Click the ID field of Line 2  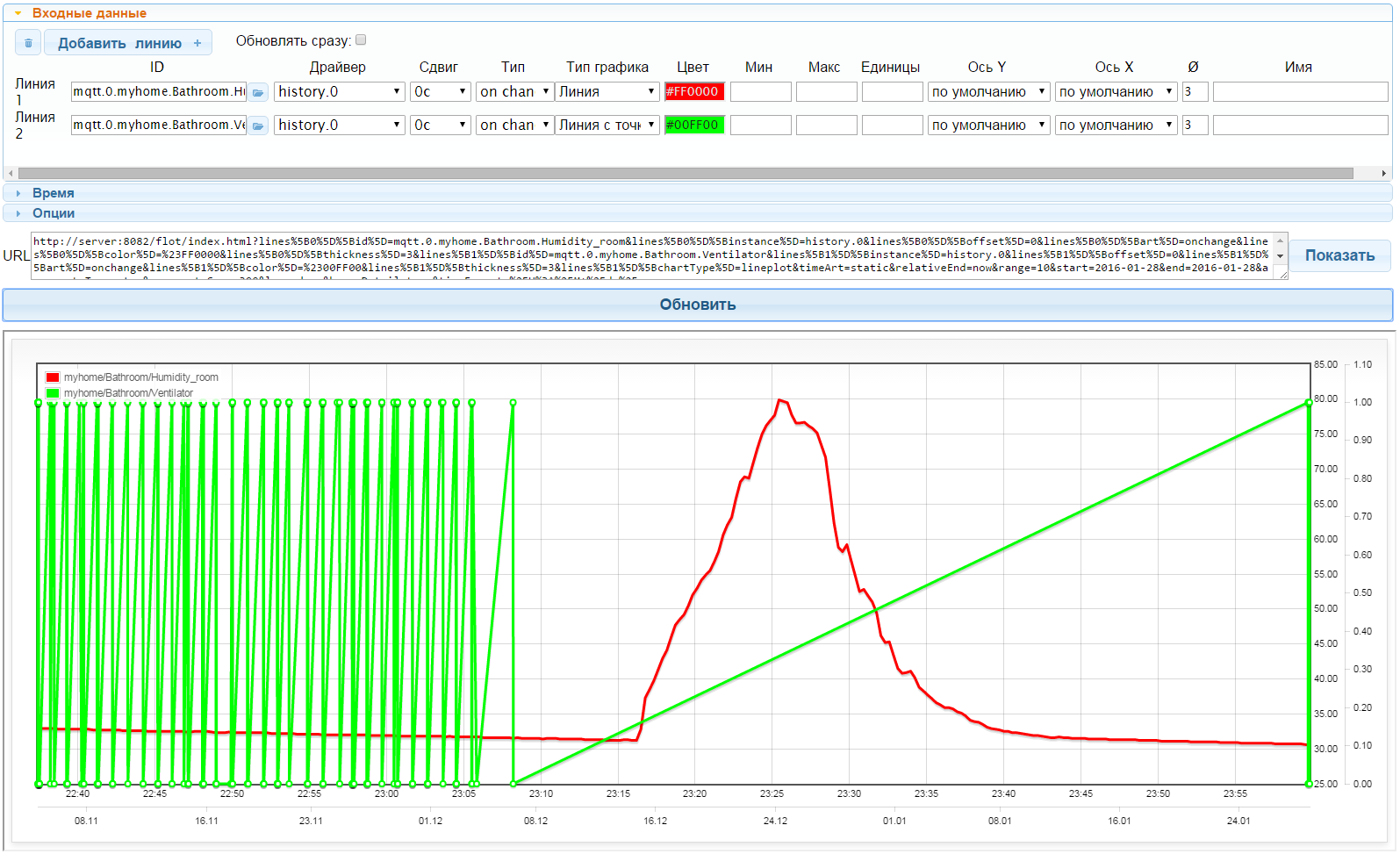coord(158,125)
